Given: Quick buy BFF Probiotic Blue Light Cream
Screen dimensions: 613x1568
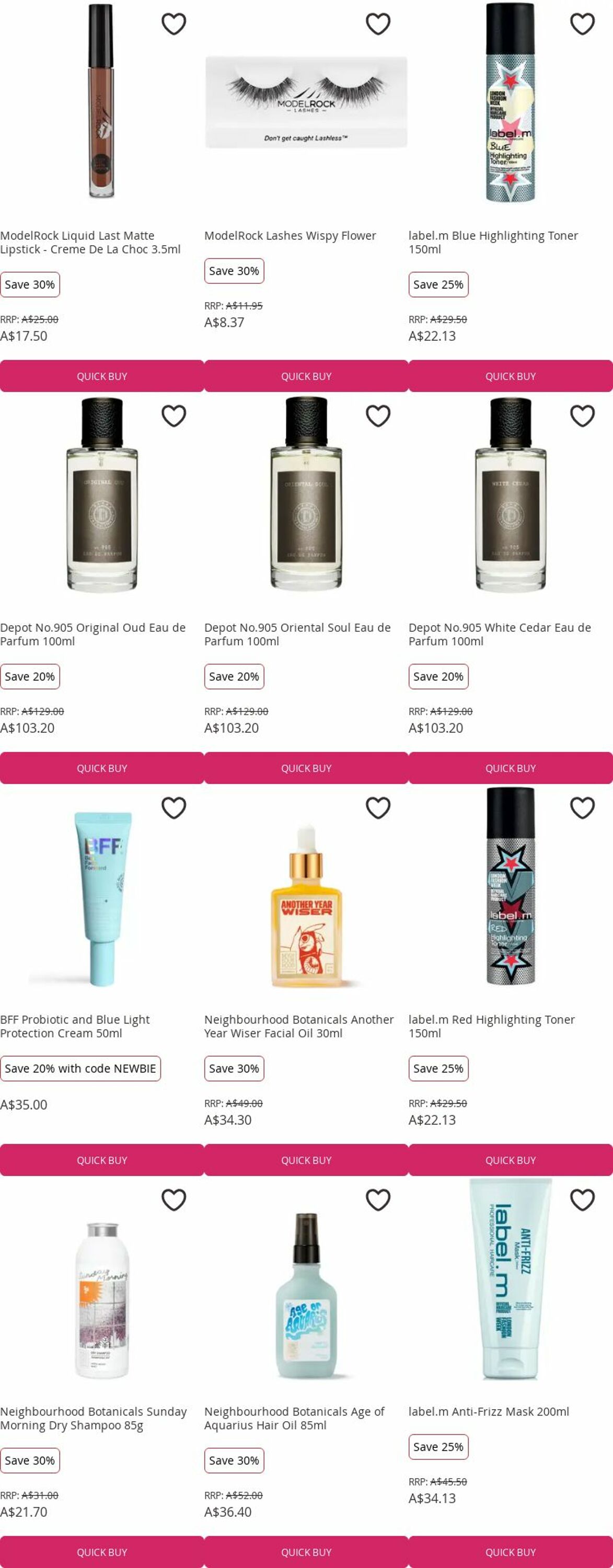Looking at the screenshot, I should click(x=102, y=1160).
